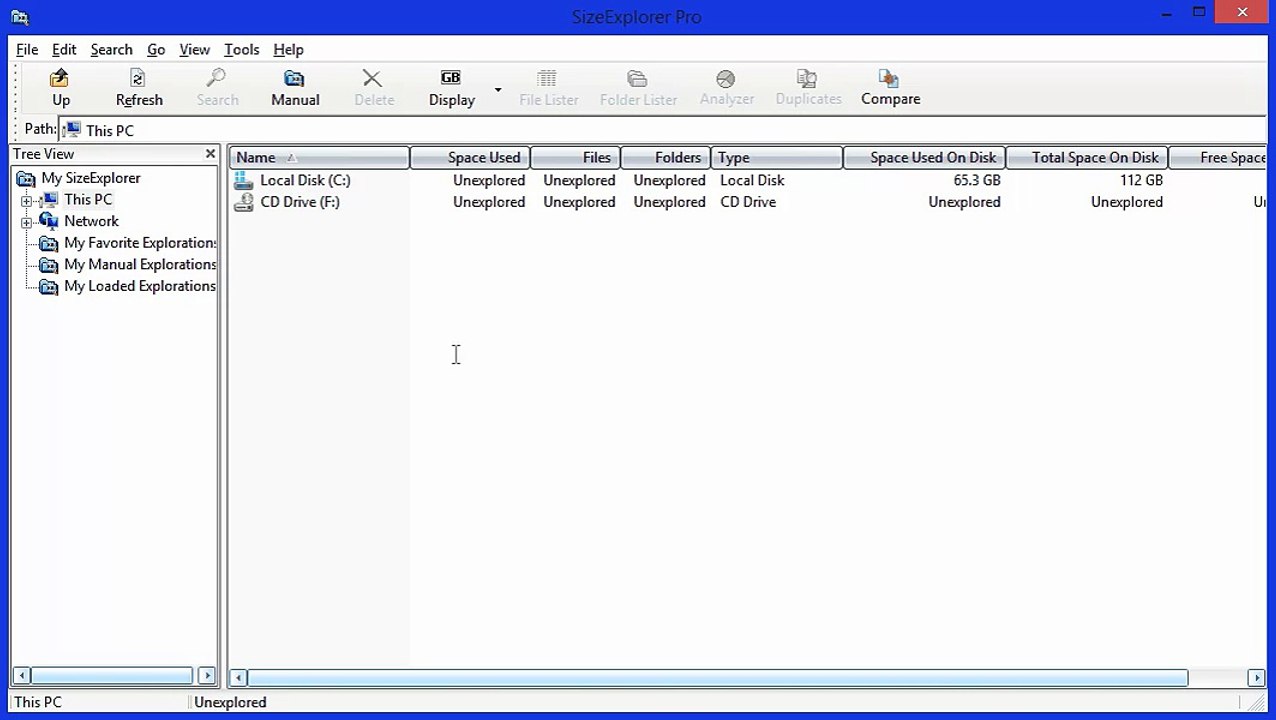This screenshot has height=720, width=1276.
Task: Sort by the Type column header
Action: pos(777,158)
